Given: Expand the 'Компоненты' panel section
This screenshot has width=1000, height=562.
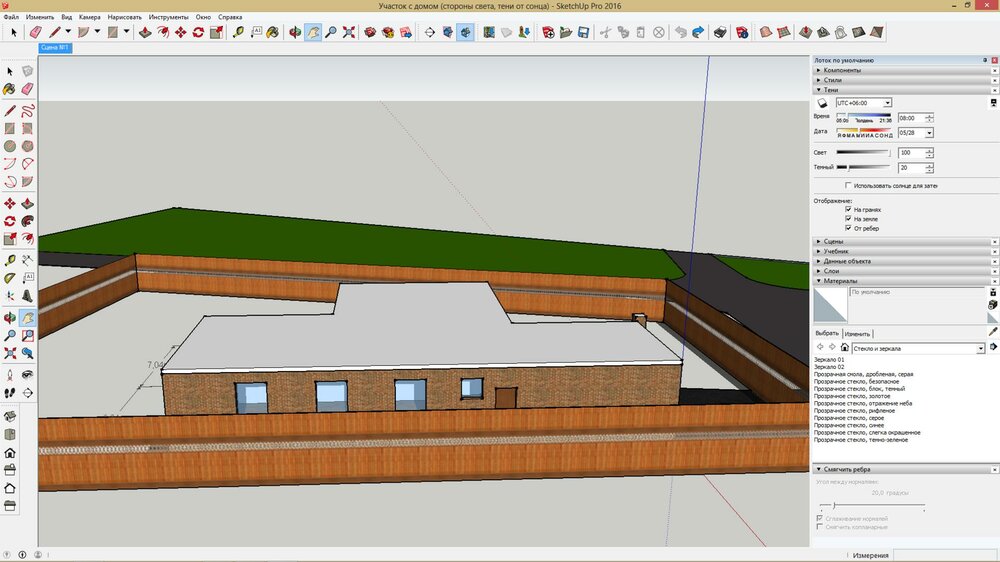Looking at the screenshot, I should pos(840,70).
